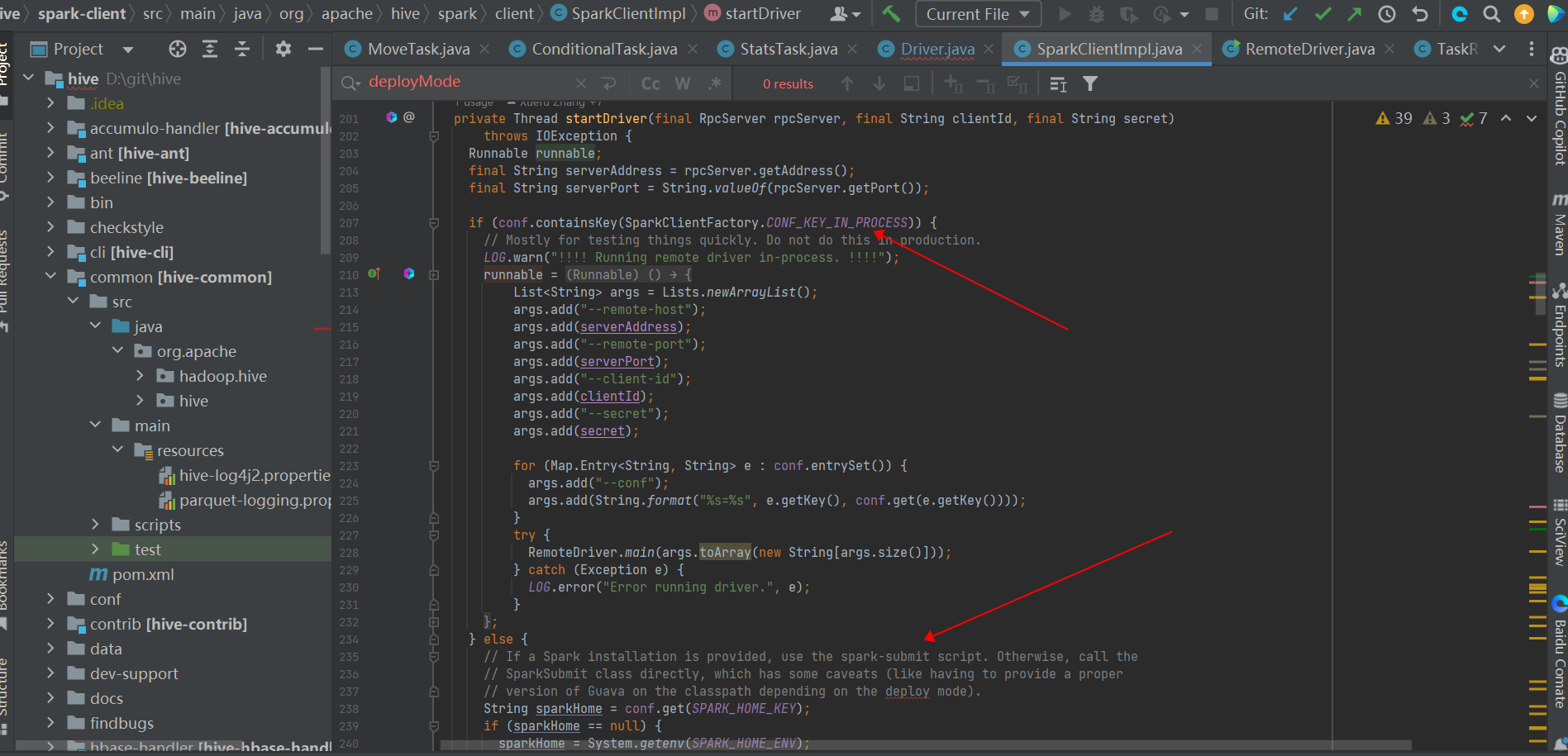Click Expand All in the Project panel

coord(210,49)
